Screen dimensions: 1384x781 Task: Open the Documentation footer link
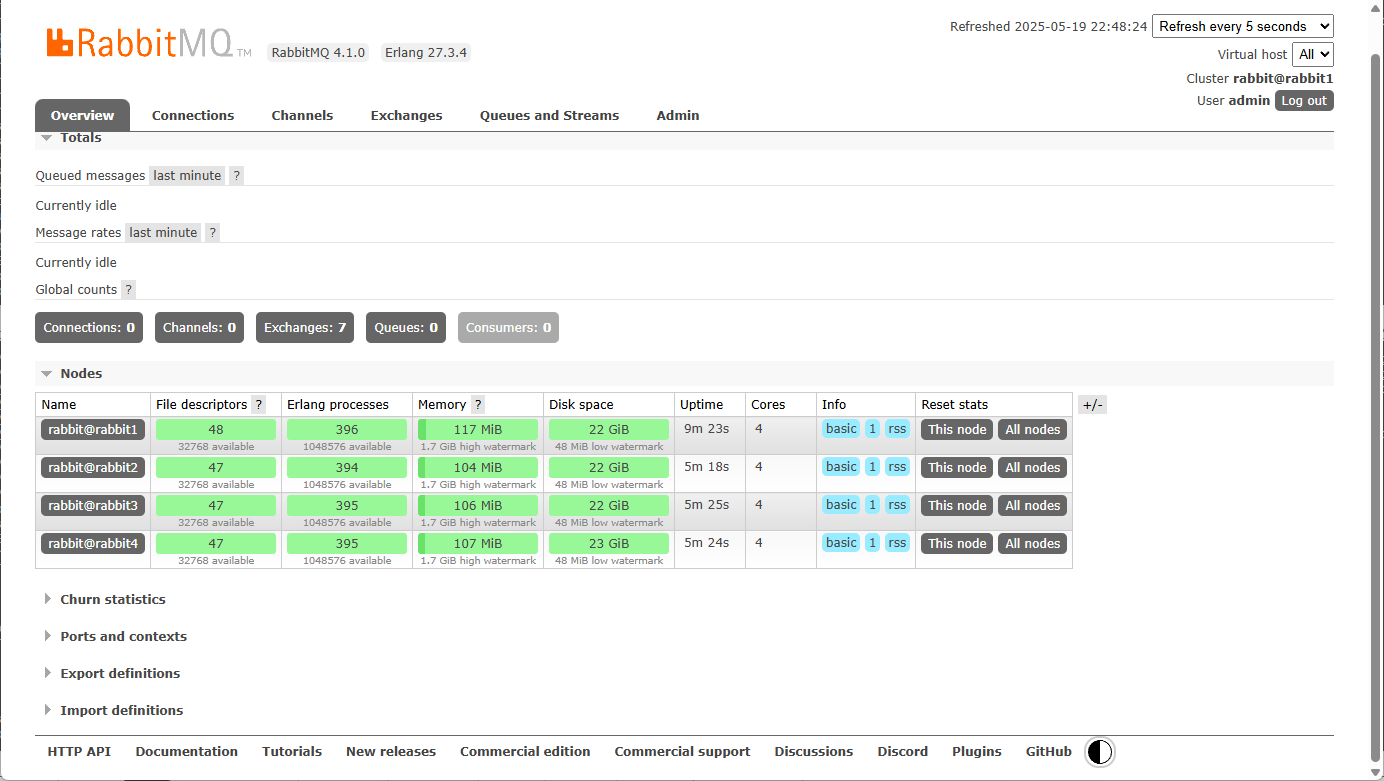click(187, 752)
